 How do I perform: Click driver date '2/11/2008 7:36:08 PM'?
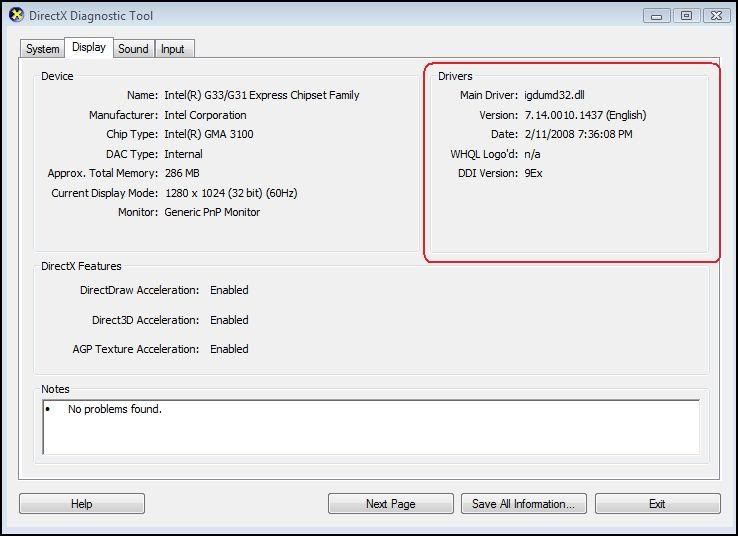tap(578, 134)
